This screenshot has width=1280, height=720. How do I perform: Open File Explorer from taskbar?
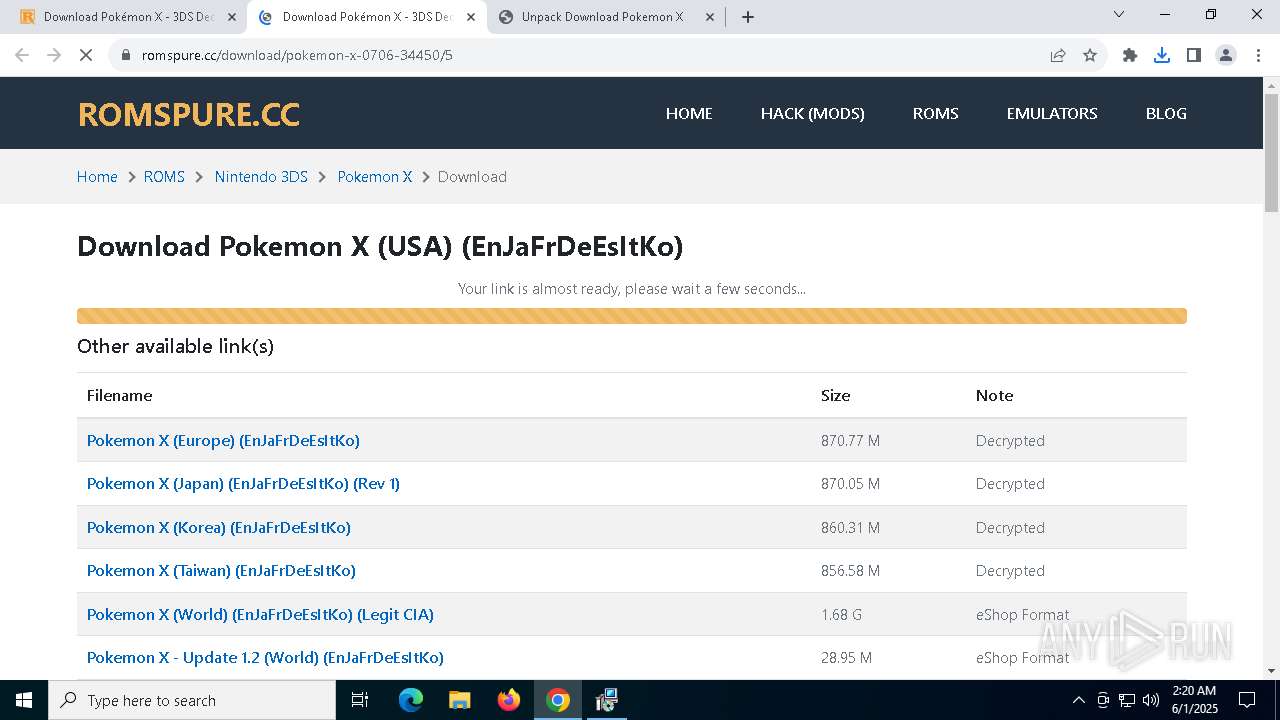[x=459, y=700]
